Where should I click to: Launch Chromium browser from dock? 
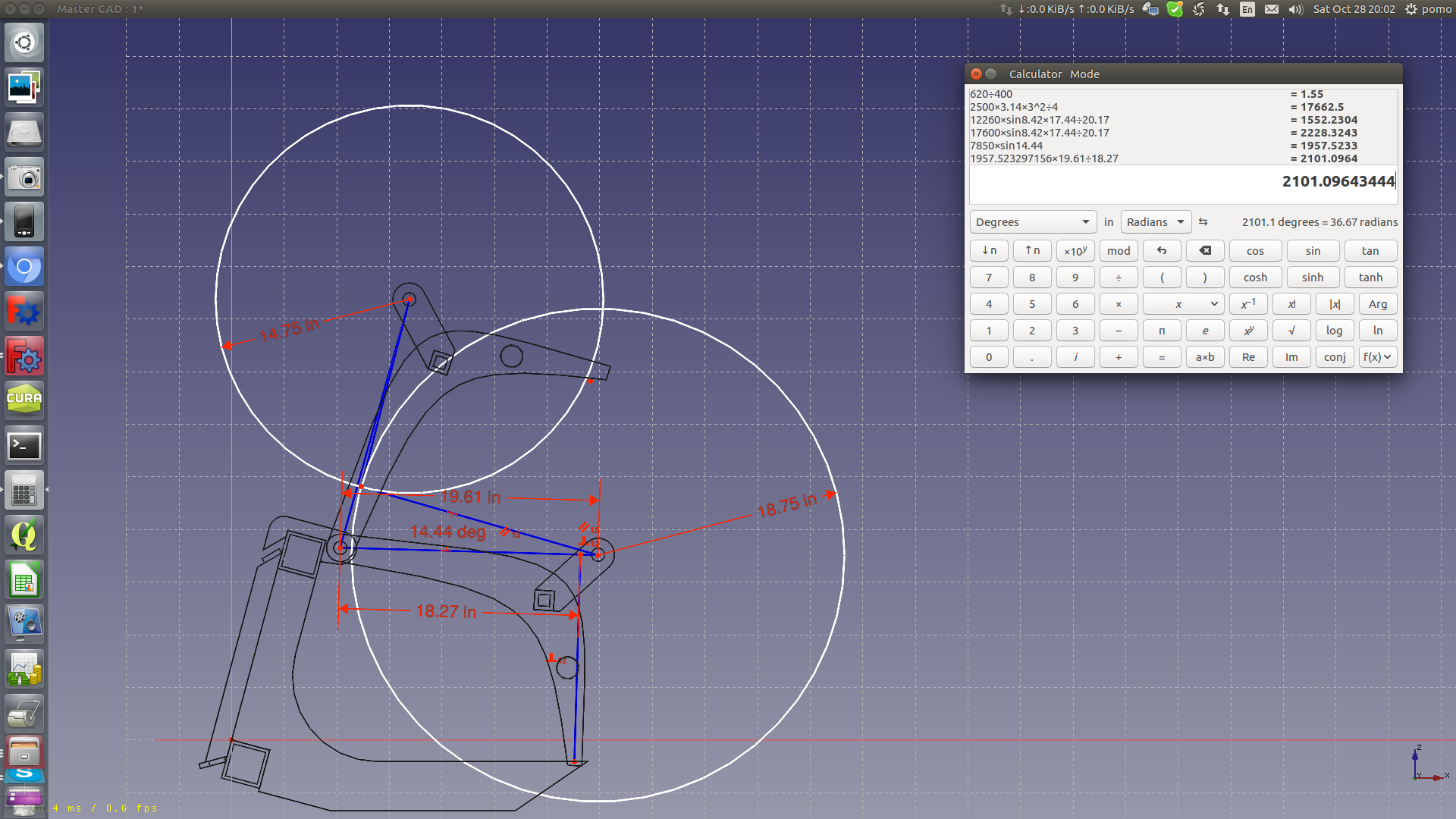[24, 267]
